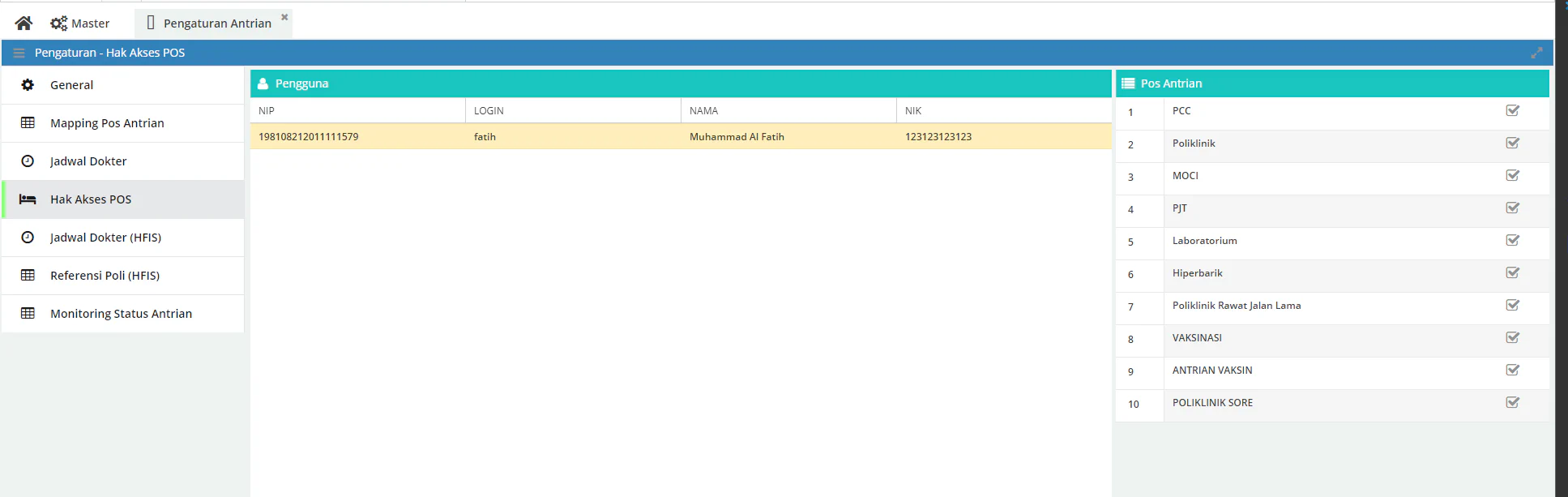The height and width of the screenshot is (497, 1568).
Task: Toggle PJT access checkbox
Action: 1512,208
